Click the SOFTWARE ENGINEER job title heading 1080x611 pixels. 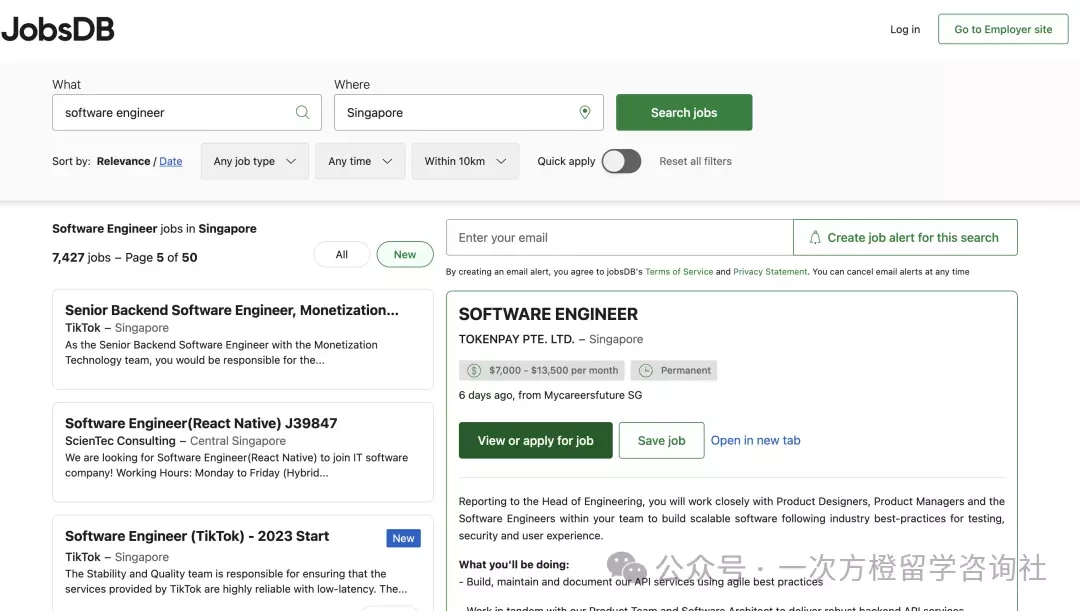coord(548,315)
